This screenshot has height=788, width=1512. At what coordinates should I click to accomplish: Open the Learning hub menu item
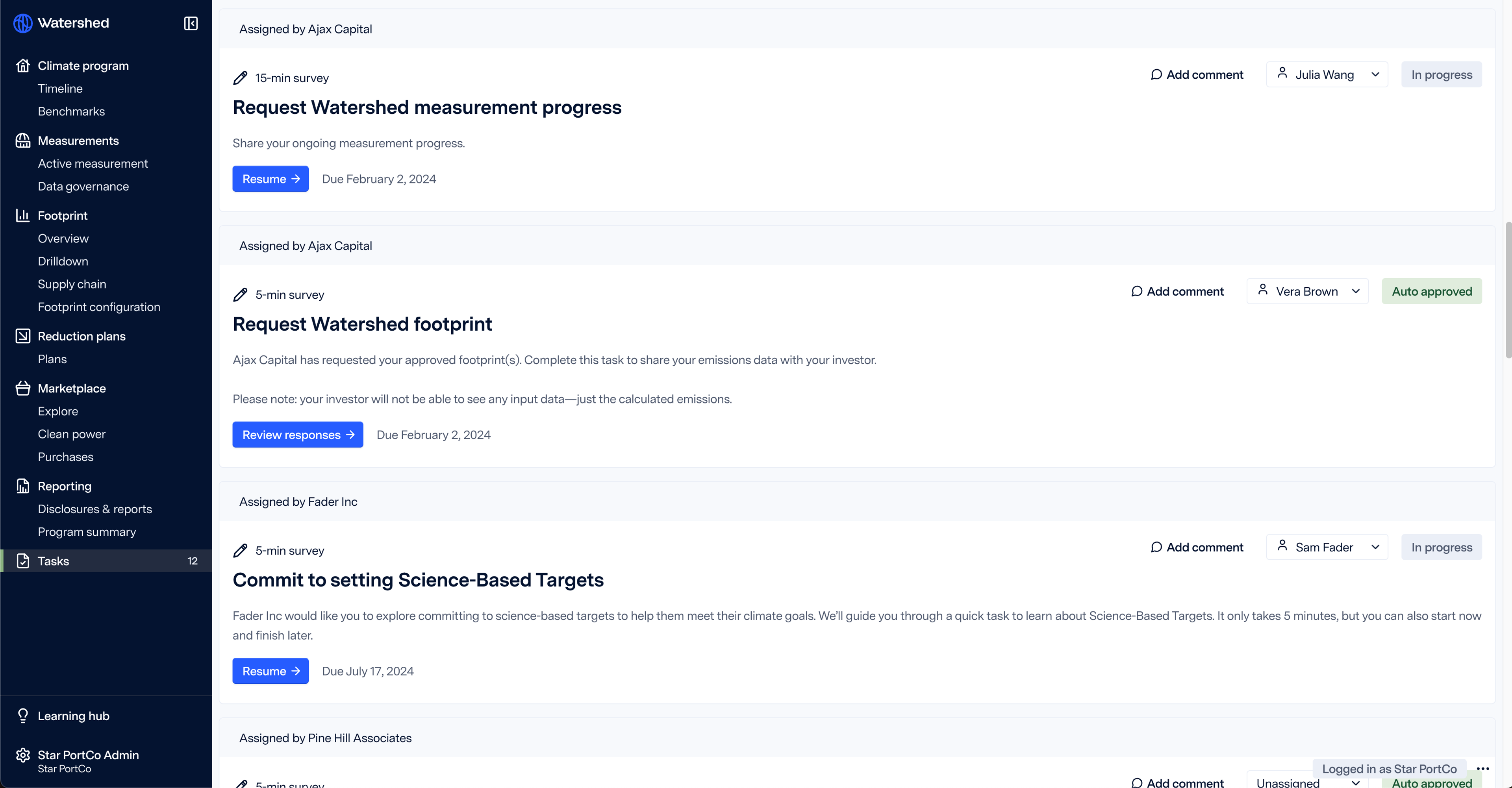point(73,716)
